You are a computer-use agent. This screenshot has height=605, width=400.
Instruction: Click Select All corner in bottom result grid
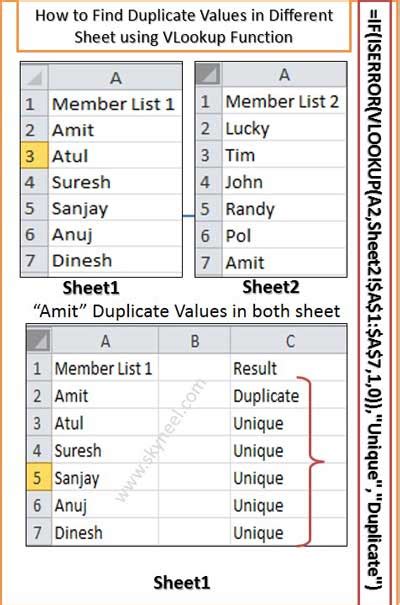coord(39,341)
